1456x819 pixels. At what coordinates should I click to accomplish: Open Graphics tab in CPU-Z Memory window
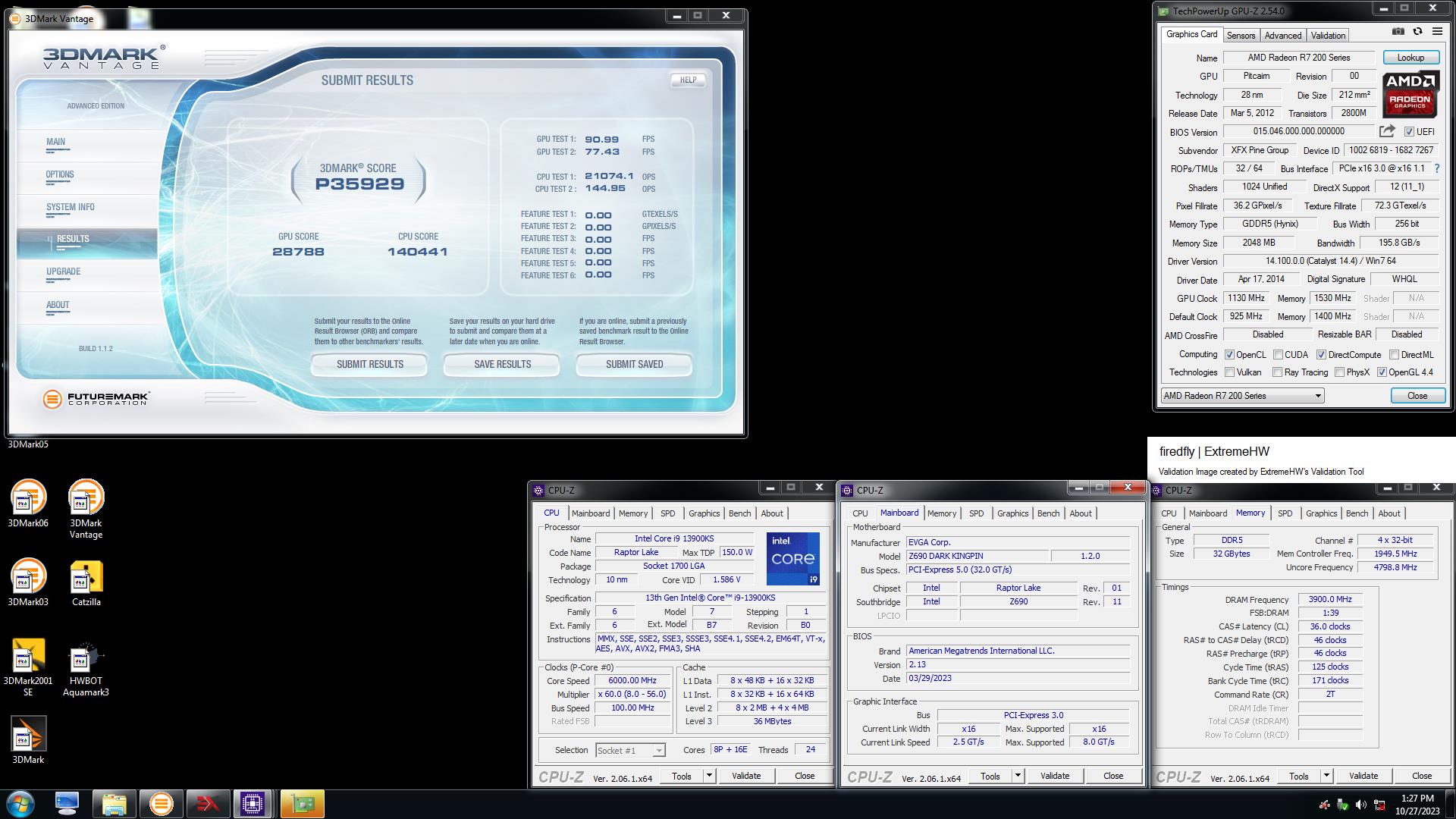(x=1321, y=513)
